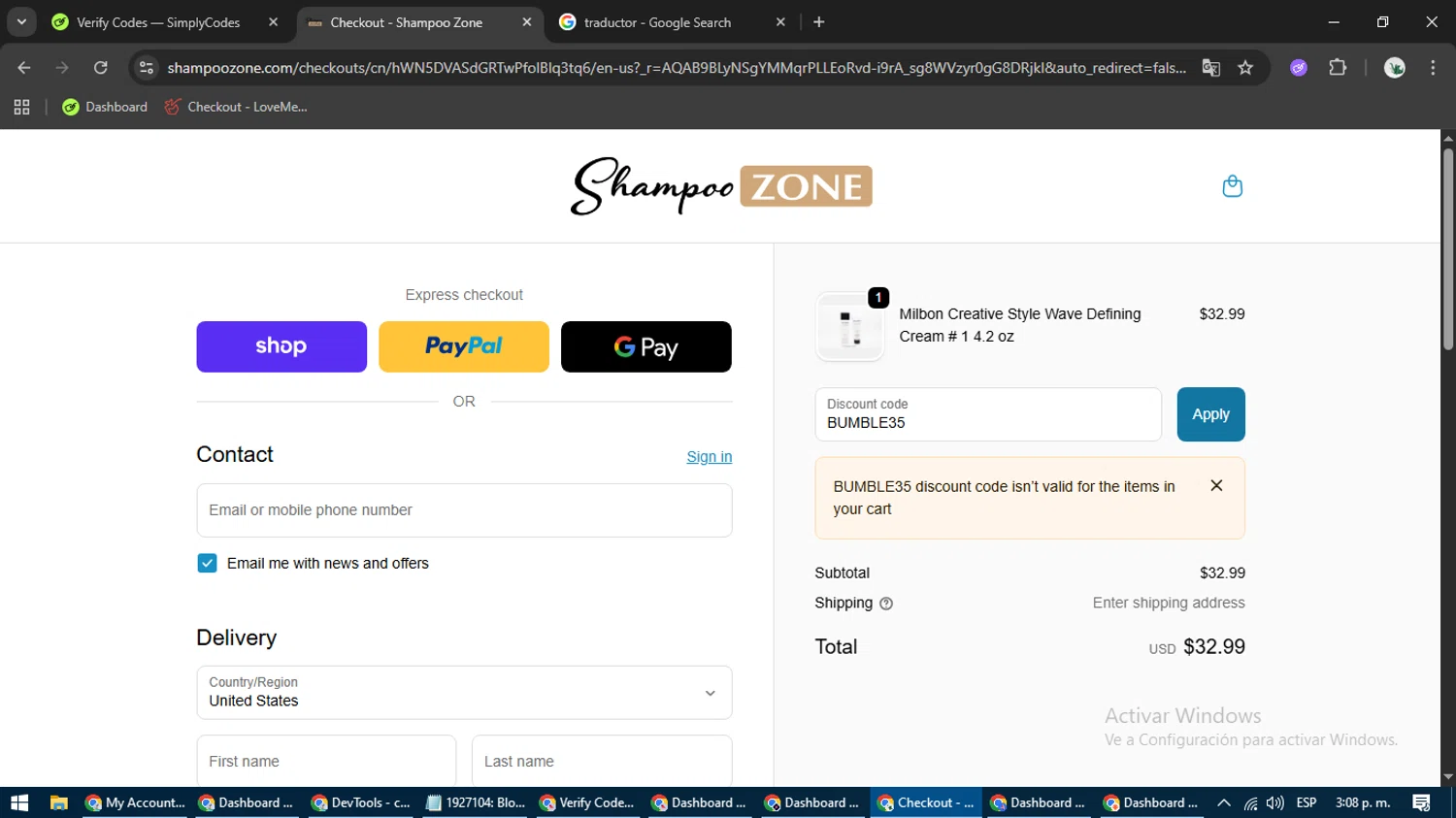
Task: Select Milbon Creative Style Wave Defining product name
Action: pos(1020,325)
